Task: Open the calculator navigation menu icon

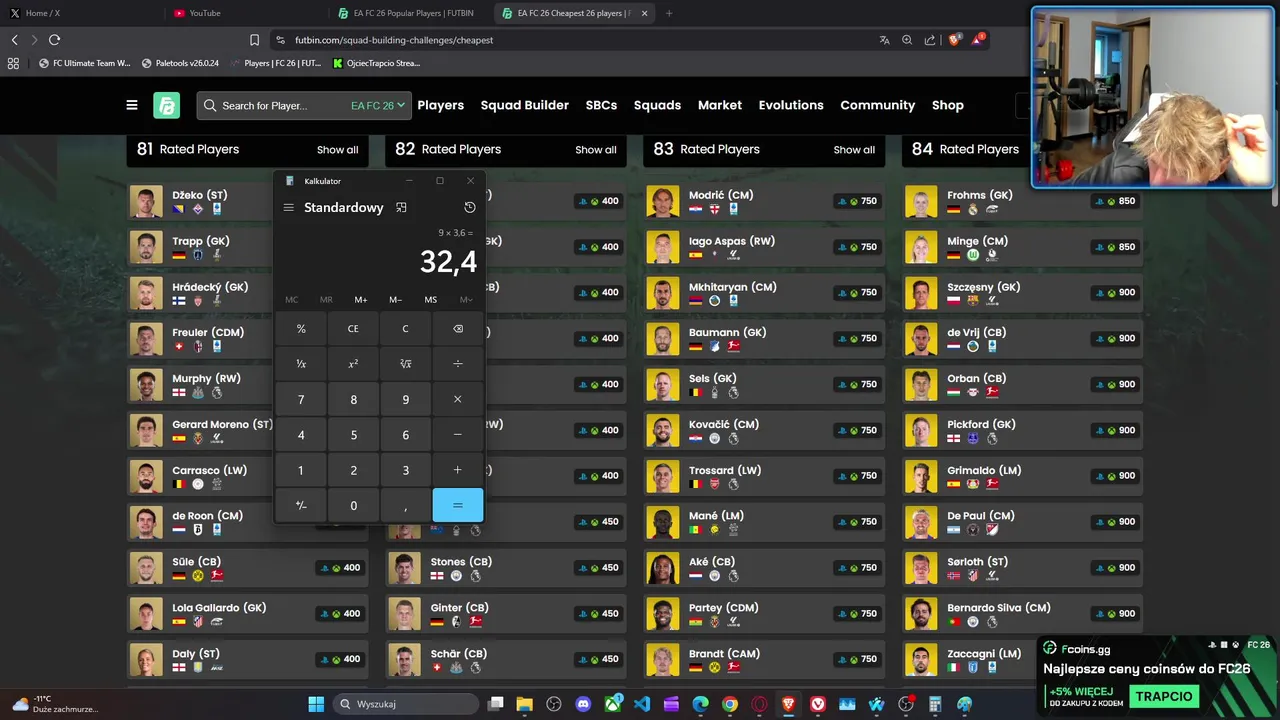Action: pyautogui.click(x=289, y=208)
